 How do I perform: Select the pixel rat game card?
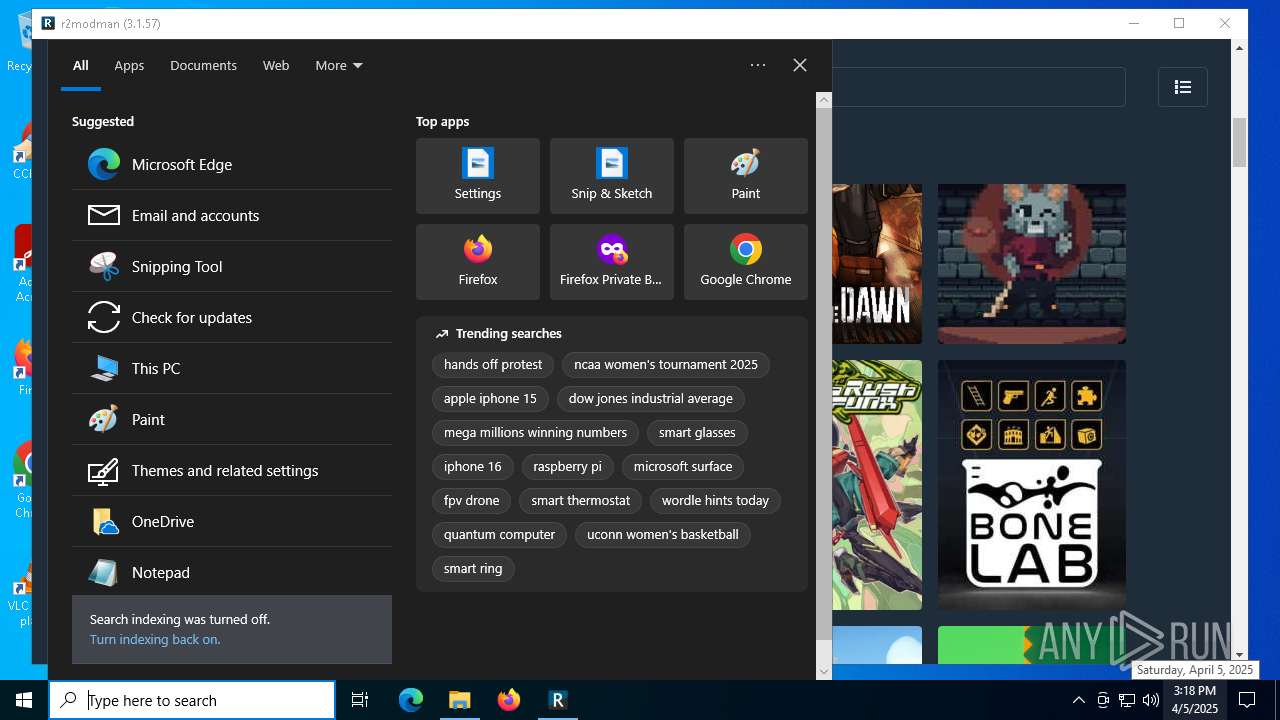(1032, 264)
